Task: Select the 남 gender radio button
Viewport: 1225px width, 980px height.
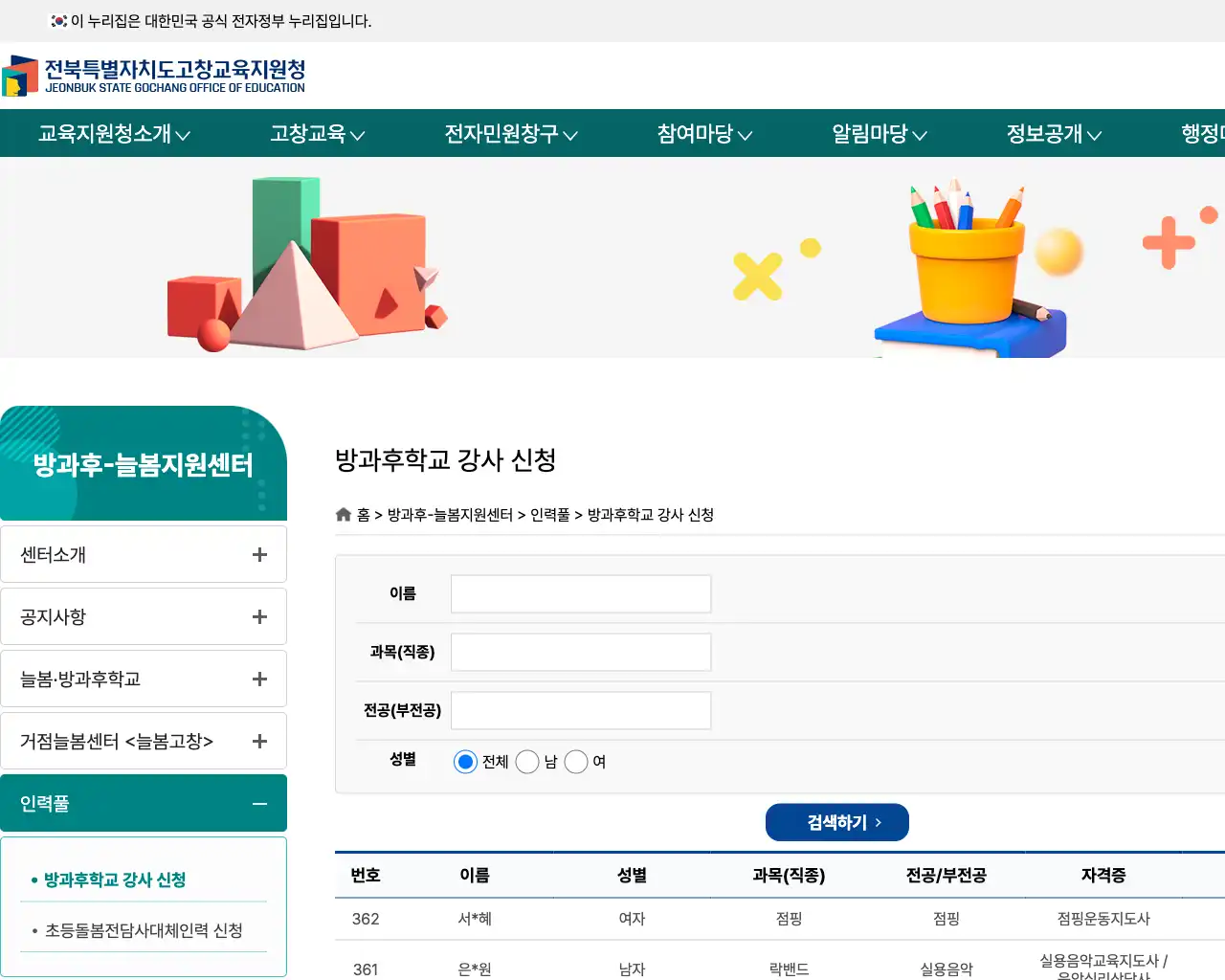Action: [527, 762]
